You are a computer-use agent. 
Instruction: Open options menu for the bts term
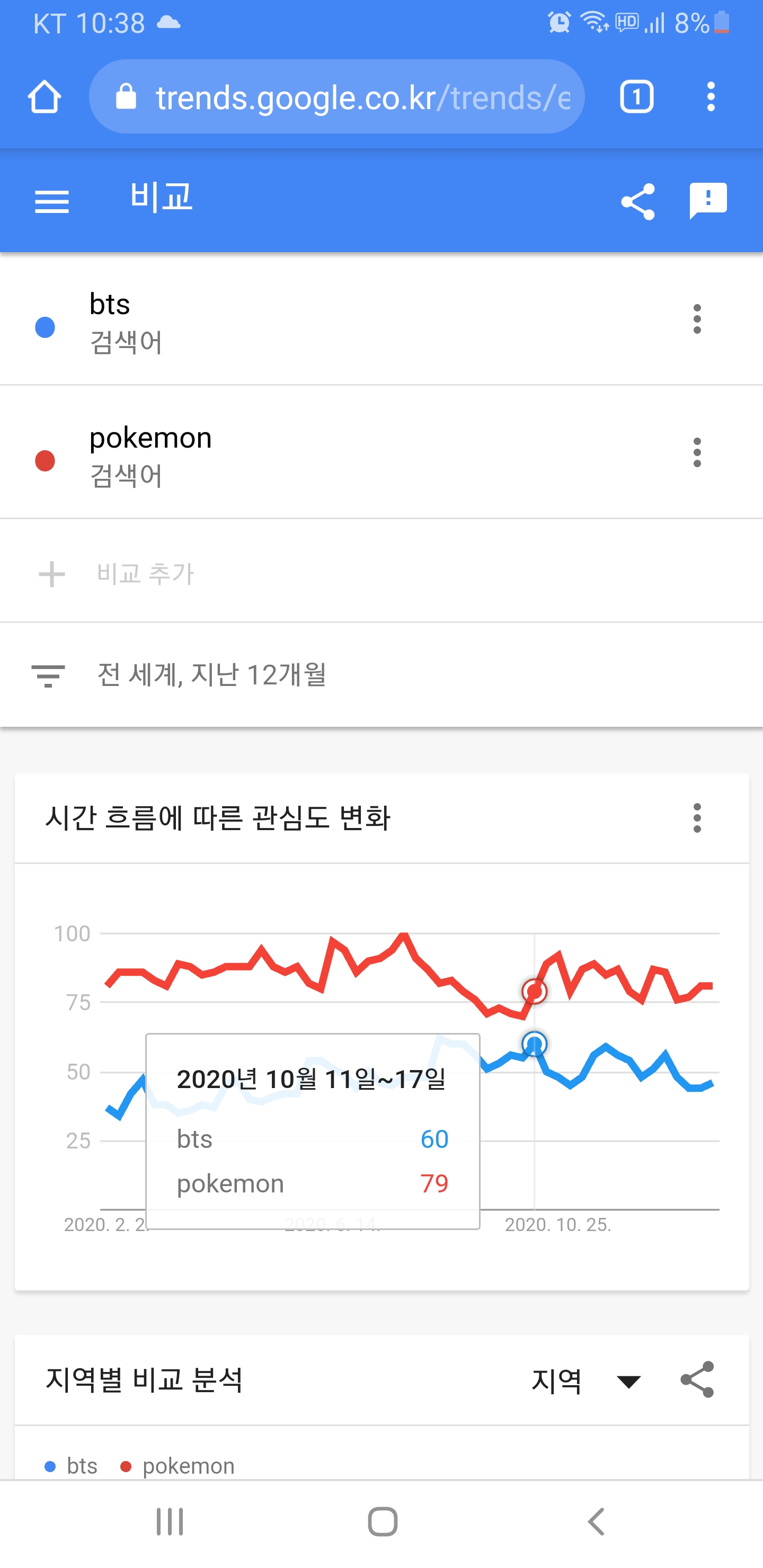click(697, 319)
